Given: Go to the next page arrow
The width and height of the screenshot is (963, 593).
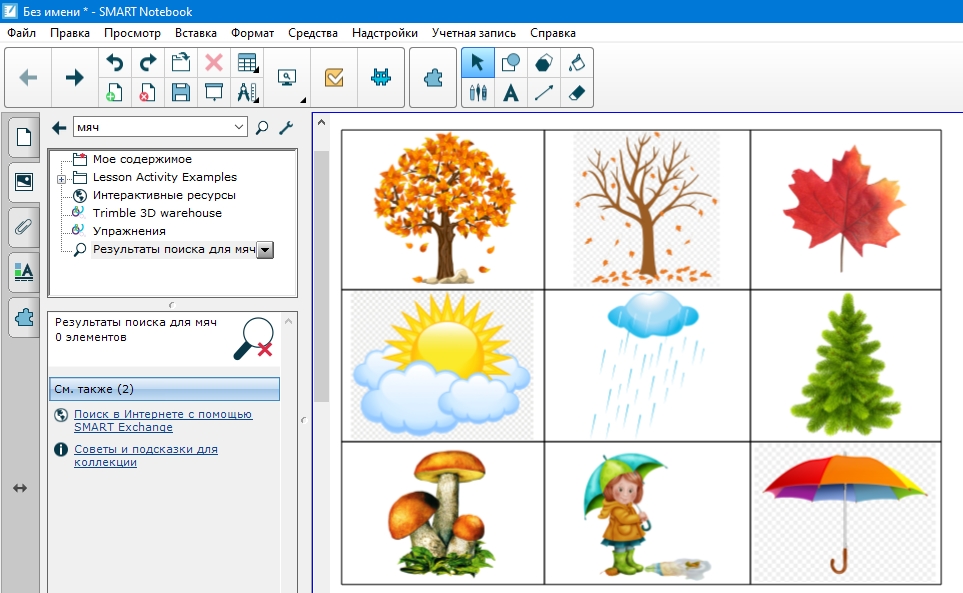Looking at the screenshot, I should (x=74, y=78).
